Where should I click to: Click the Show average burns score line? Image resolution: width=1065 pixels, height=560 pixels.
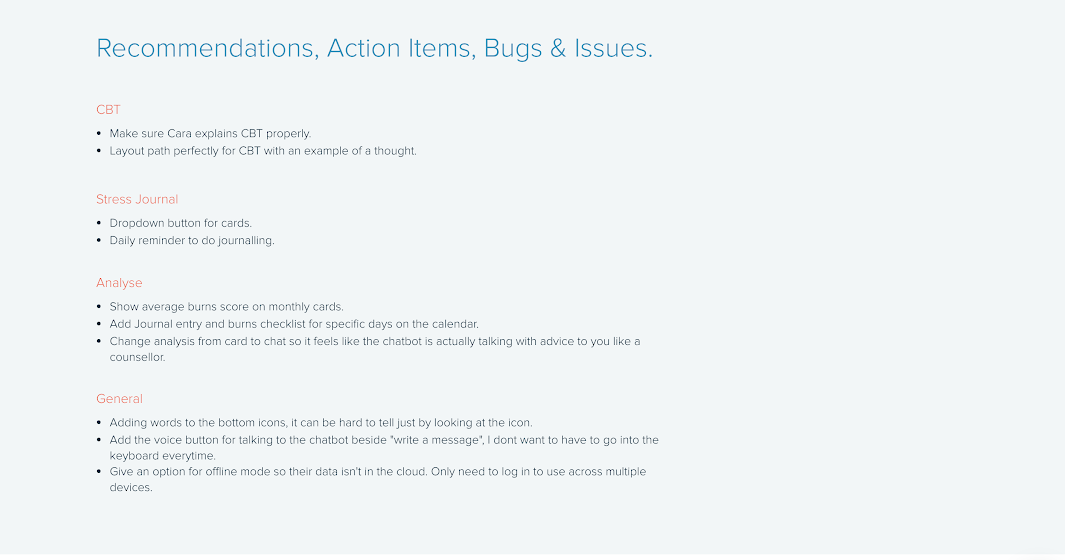[226, 307]
